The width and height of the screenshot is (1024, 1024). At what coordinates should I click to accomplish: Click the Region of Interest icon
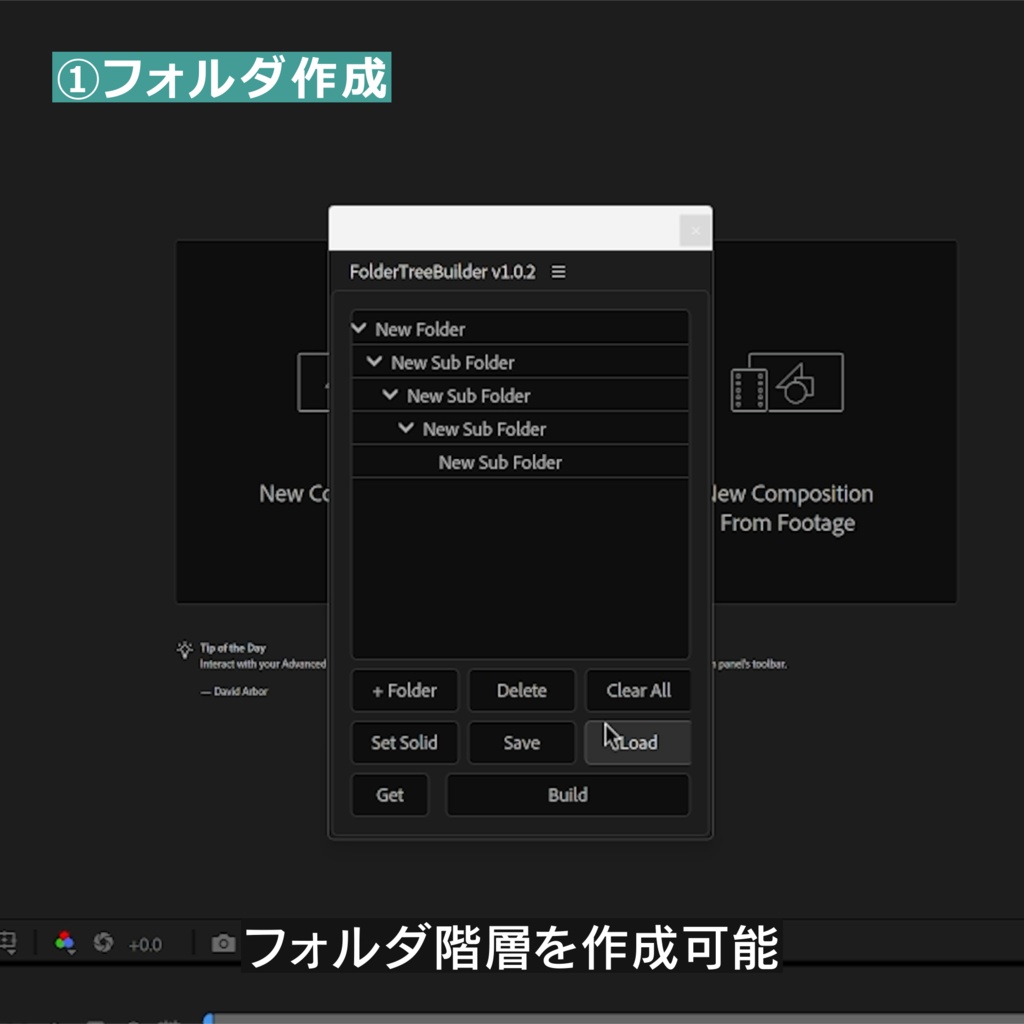click(x=9, y=942)
